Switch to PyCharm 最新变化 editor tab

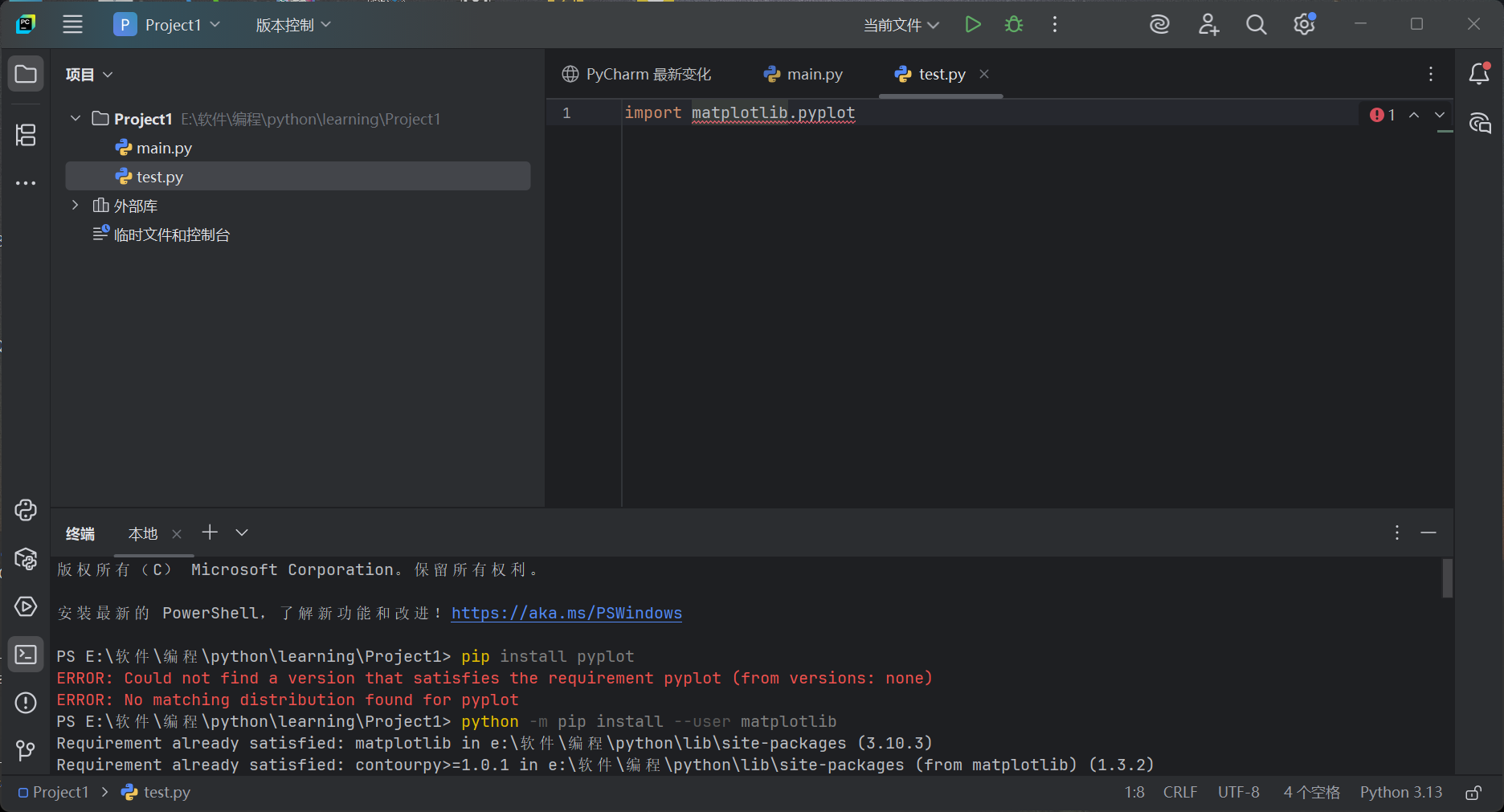pos(636,74)
